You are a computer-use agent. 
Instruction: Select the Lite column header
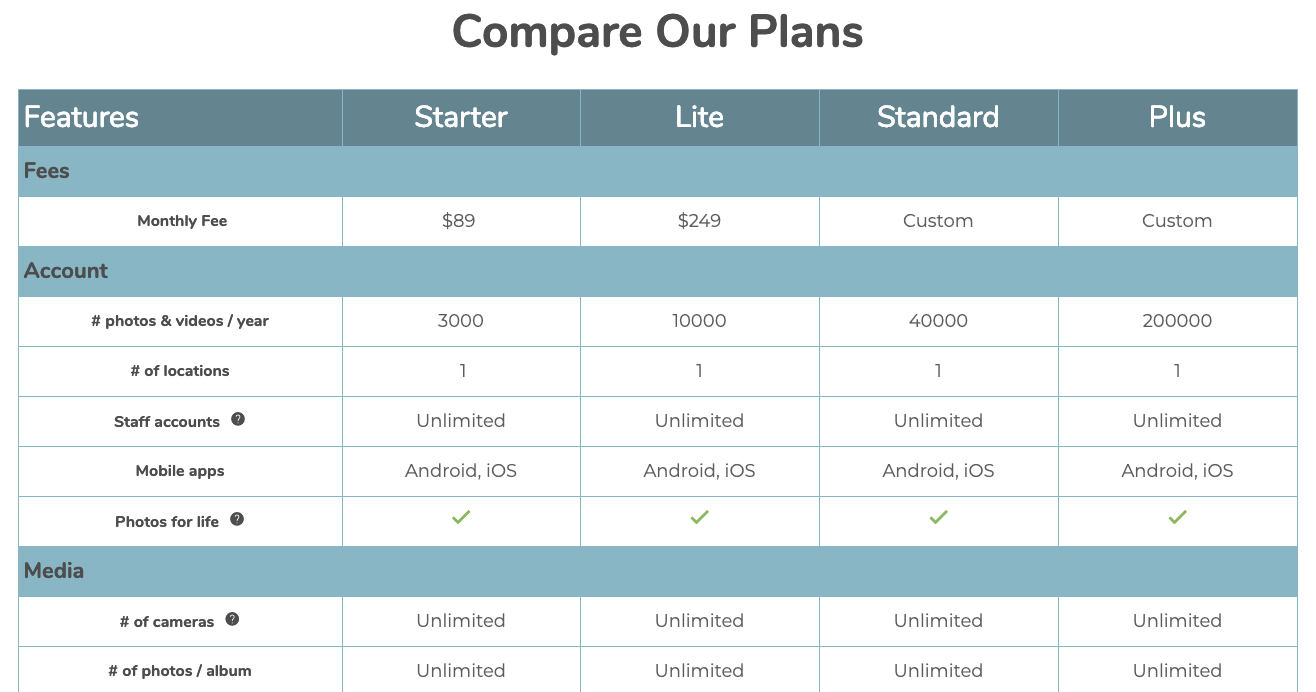click(699, 117)
